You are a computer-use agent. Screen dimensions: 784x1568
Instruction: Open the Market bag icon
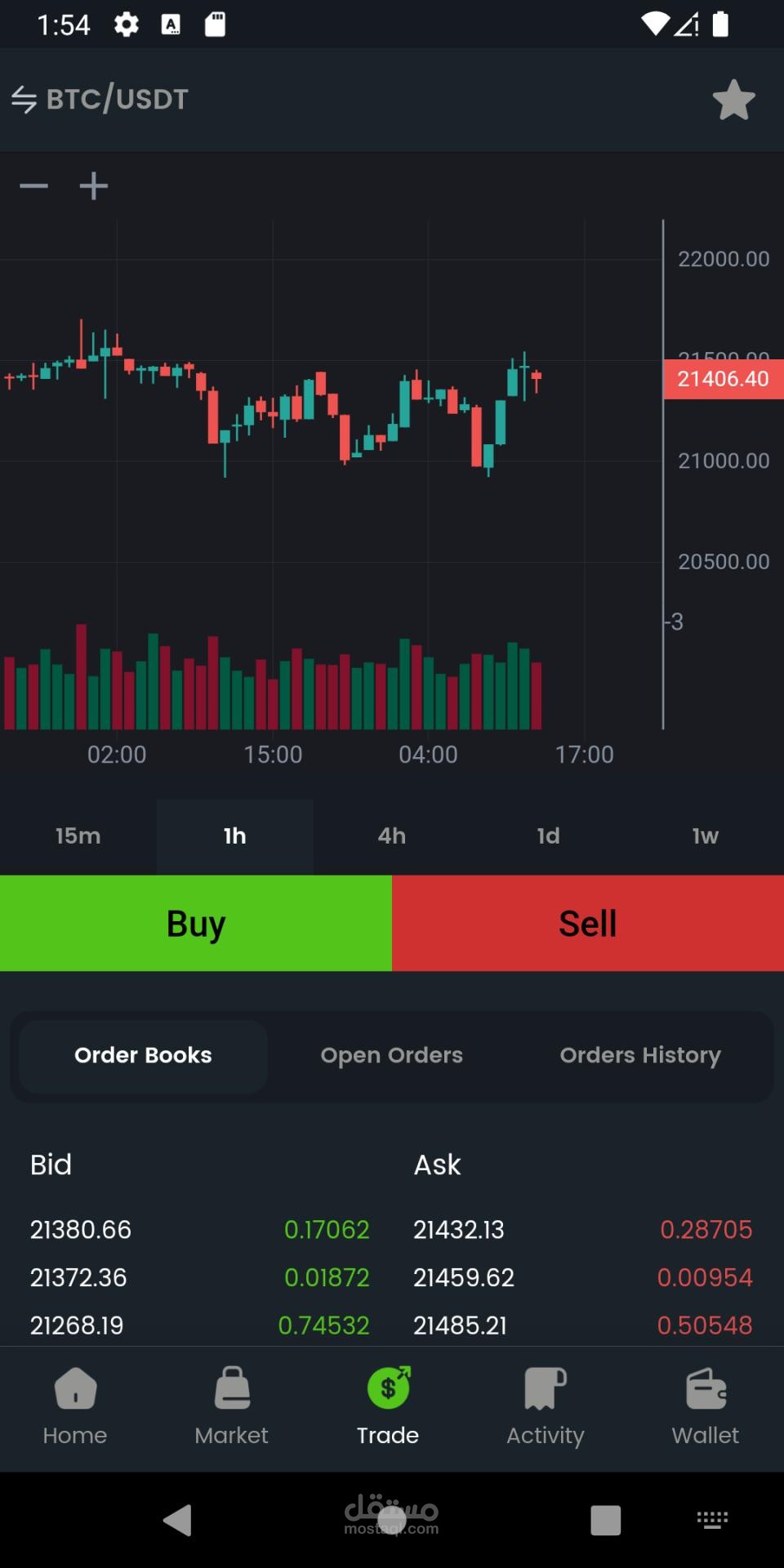[x=232, y=1388]
